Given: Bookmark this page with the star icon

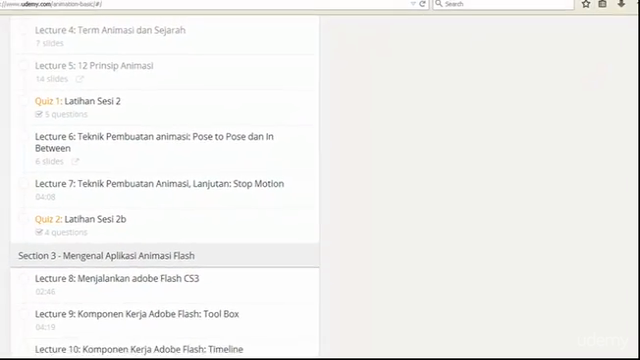Looking at the screenshot, I should (586, 4).
